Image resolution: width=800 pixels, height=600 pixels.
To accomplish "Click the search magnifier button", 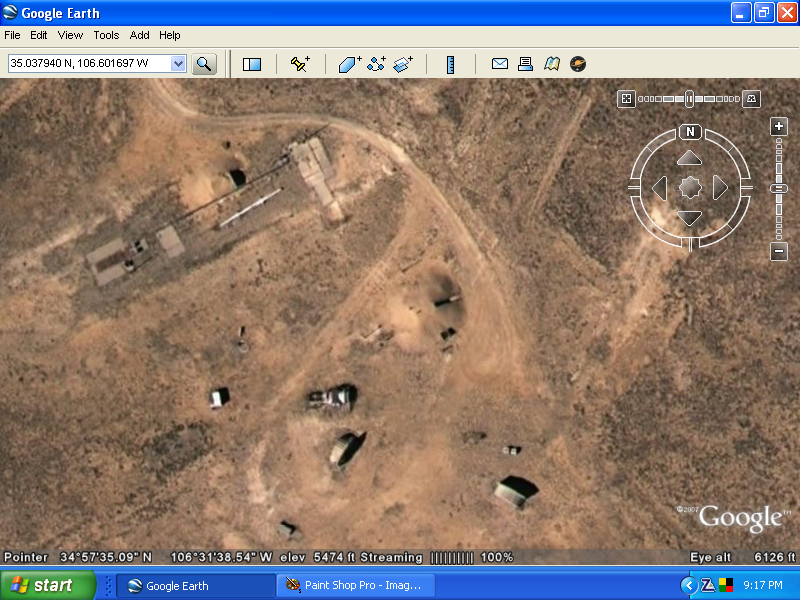I will click(204, 64).
